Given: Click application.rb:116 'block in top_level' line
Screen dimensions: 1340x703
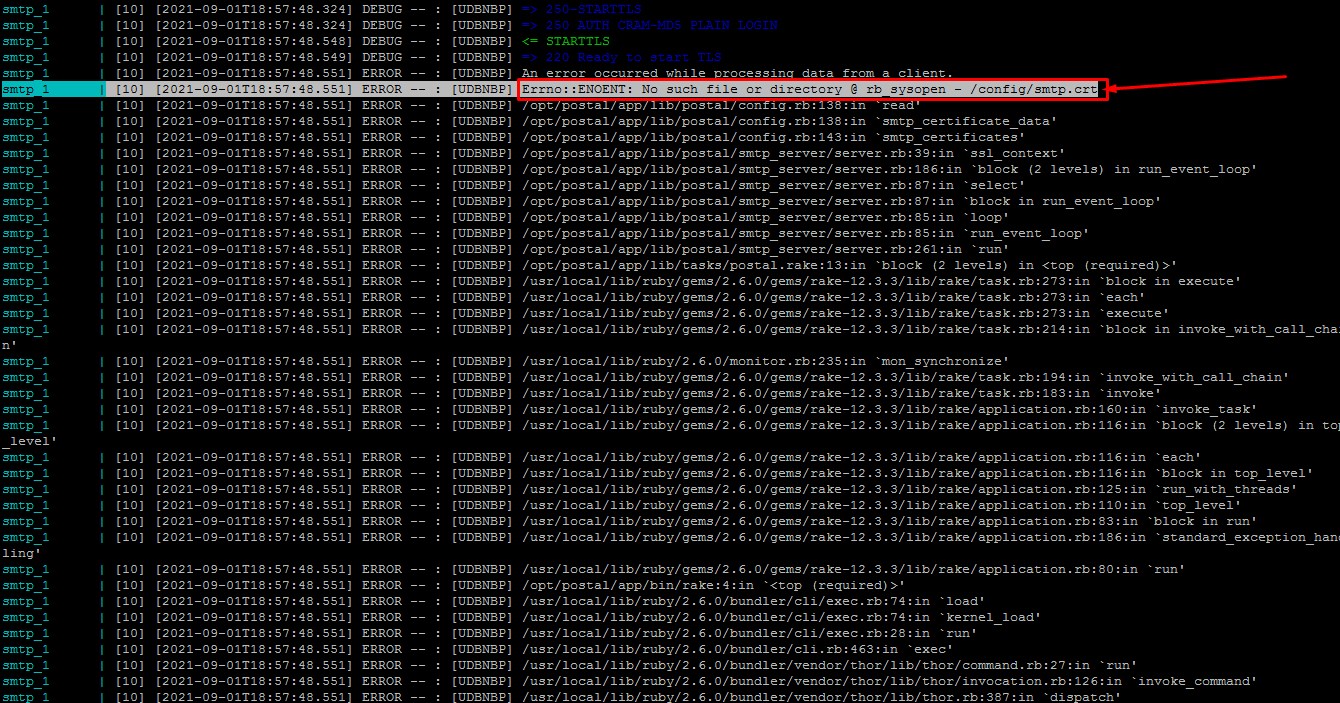Looking at the screenshot, I should pyautogui.click(x=918, y=473).
